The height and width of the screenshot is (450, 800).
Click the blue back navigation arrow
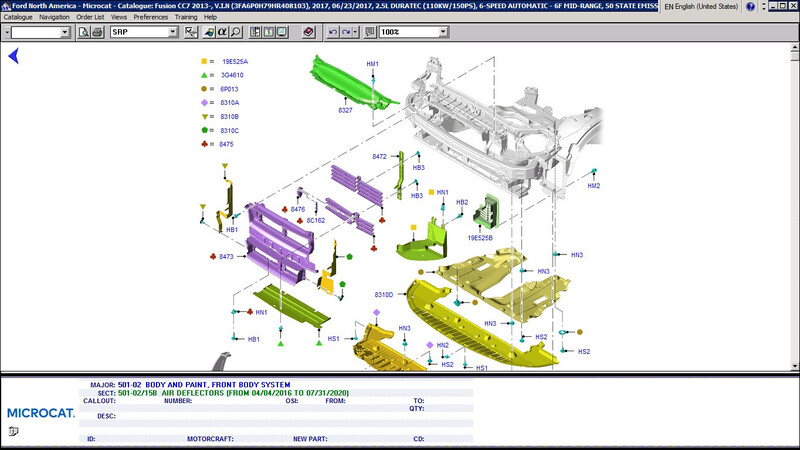pyautogui.click(x=14, y=56)
